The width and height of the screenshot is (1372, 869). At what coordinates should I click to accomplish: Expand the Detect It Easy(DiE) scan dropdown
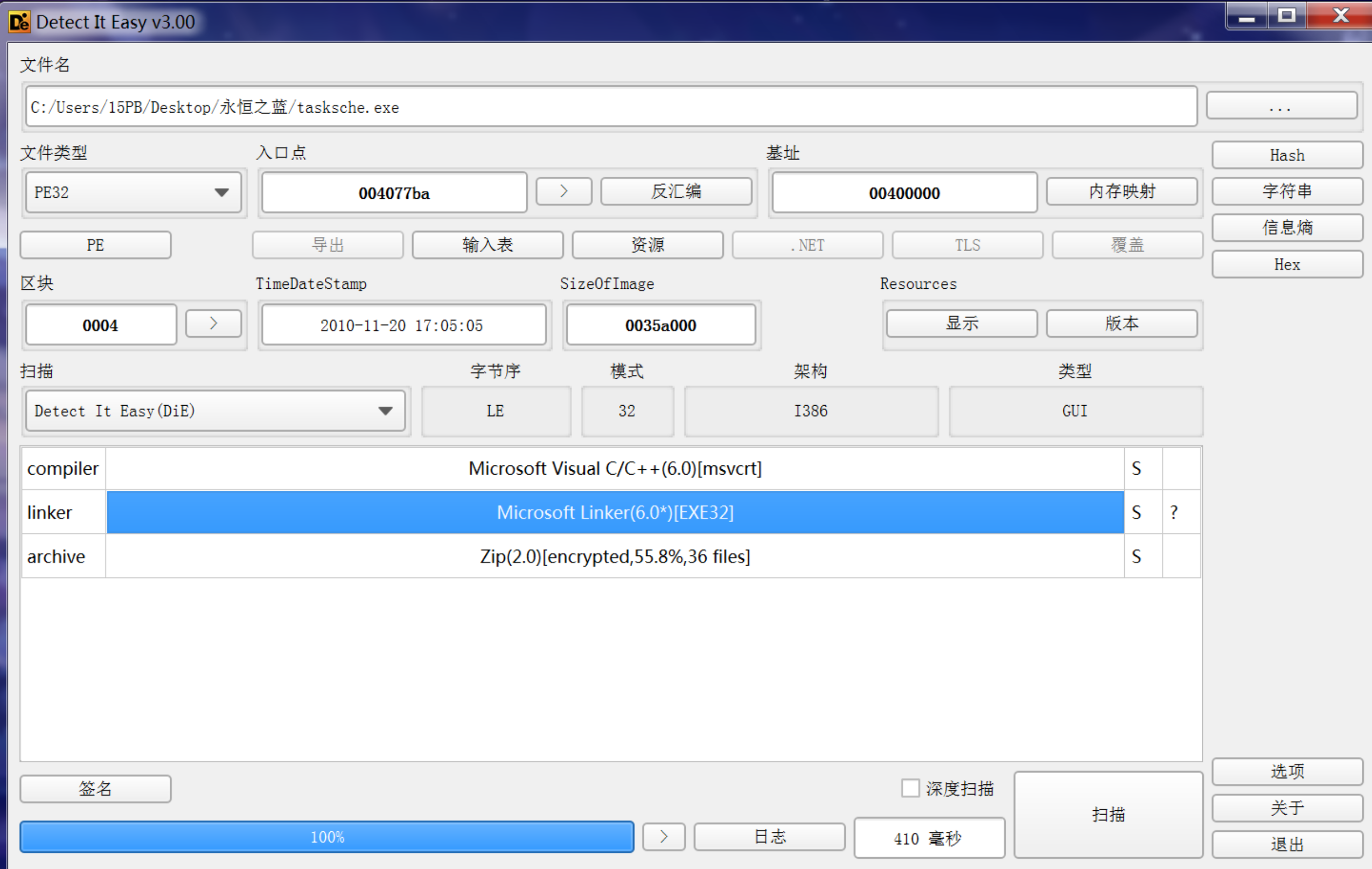(215, 411)
